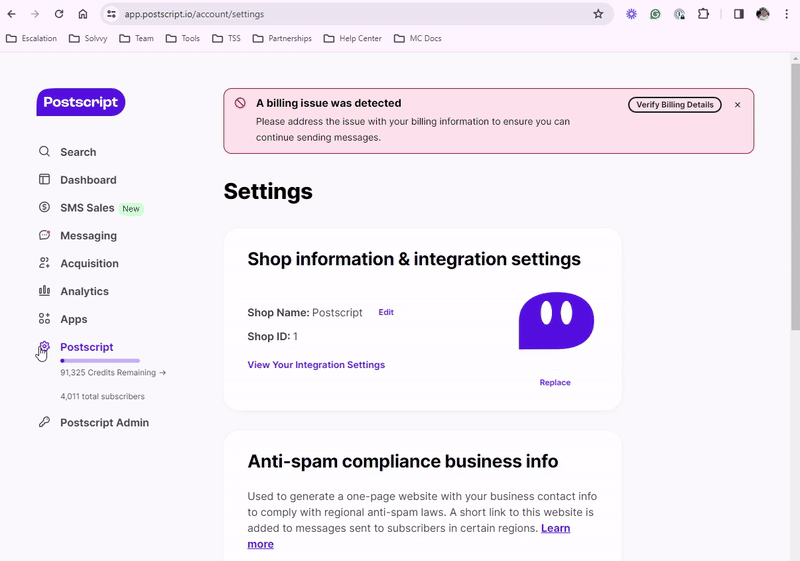Open the Escalation bookmarks folder
Viewport: 800px width, 561px height.
tap(32, 38)
